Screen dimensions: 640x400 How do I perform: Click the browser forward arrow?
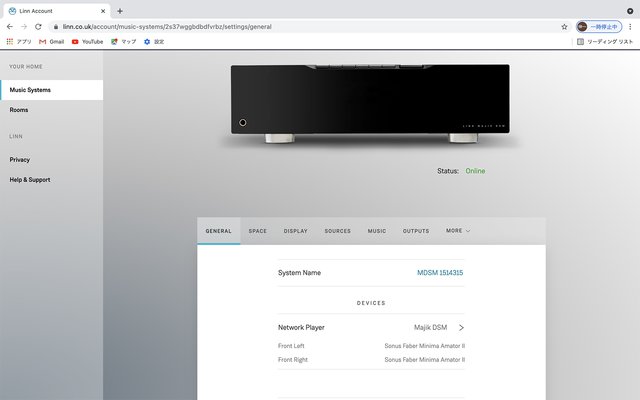pyautogui.click(x=24, y=27)
